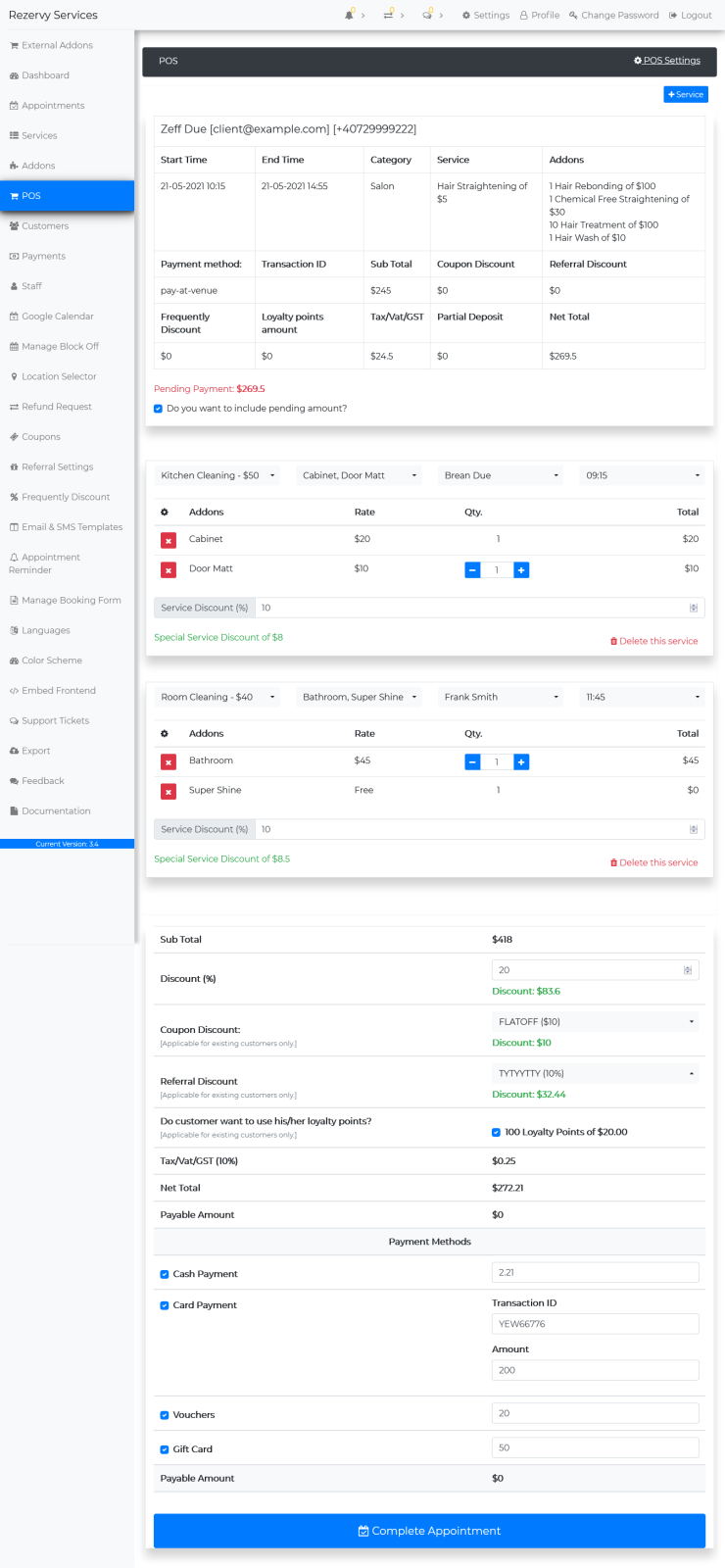The height and width of the screenshot is (1568, 725).
Task: Open POS Settings link
Action: (667, 61)
